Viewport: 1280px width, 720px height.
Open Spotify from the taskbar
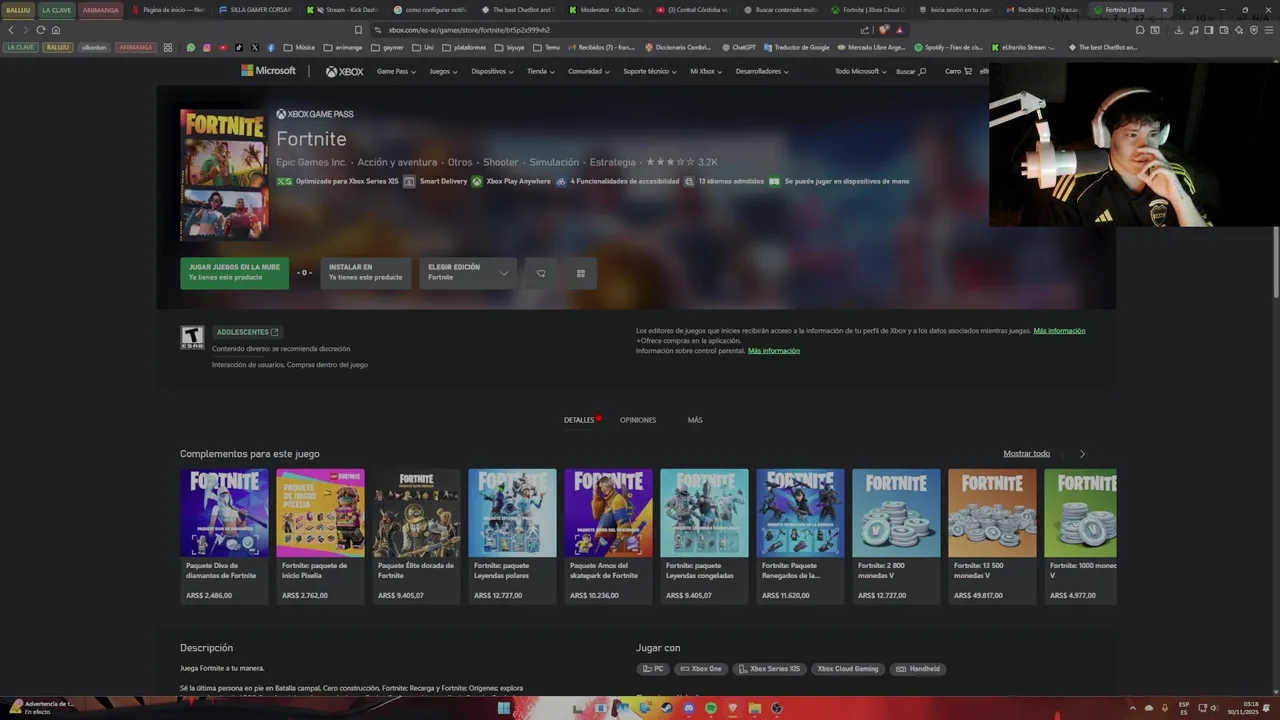pos(711,708)
